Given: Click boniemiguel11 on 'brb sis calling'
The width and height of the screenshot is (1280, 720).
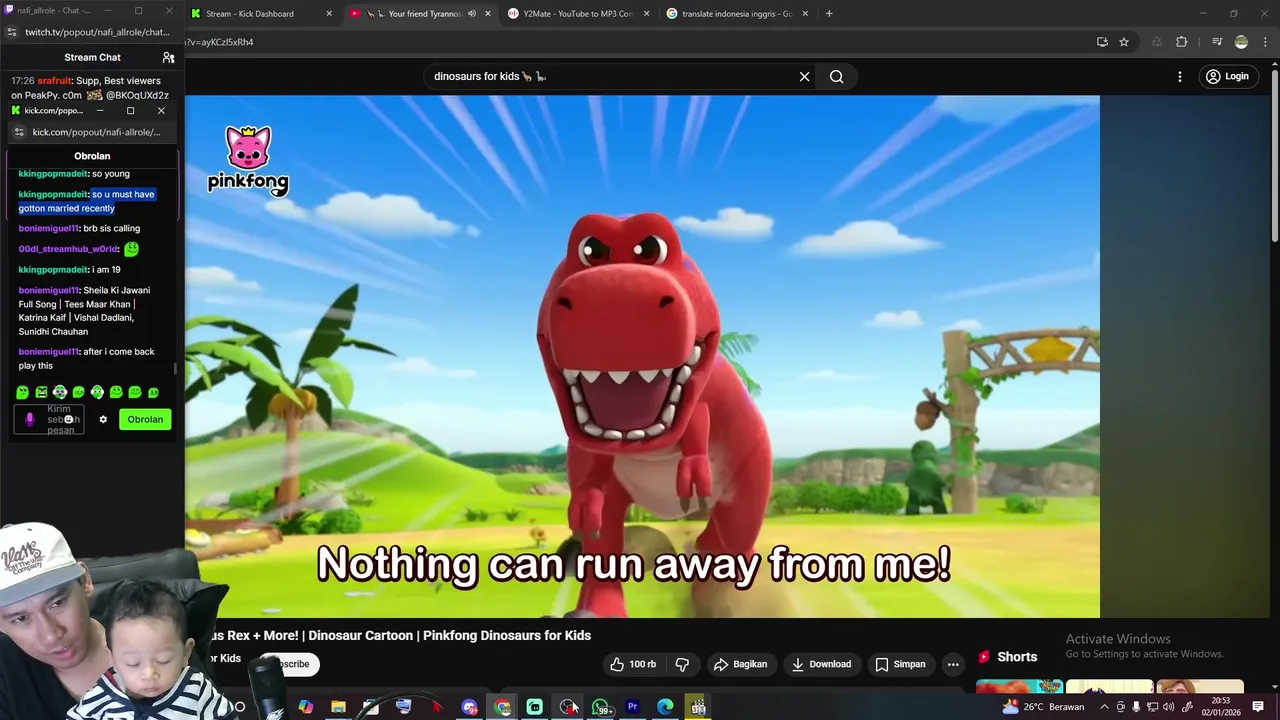Looking at the screenshot, I should pyautogui.click(x=48, y=228).
